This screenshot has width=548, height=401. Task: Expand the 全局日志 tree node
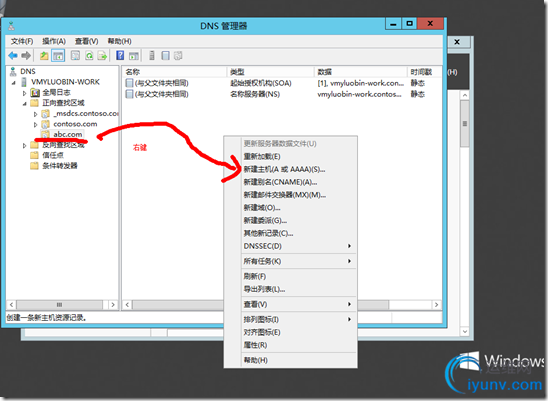click(x=24, y=93)
